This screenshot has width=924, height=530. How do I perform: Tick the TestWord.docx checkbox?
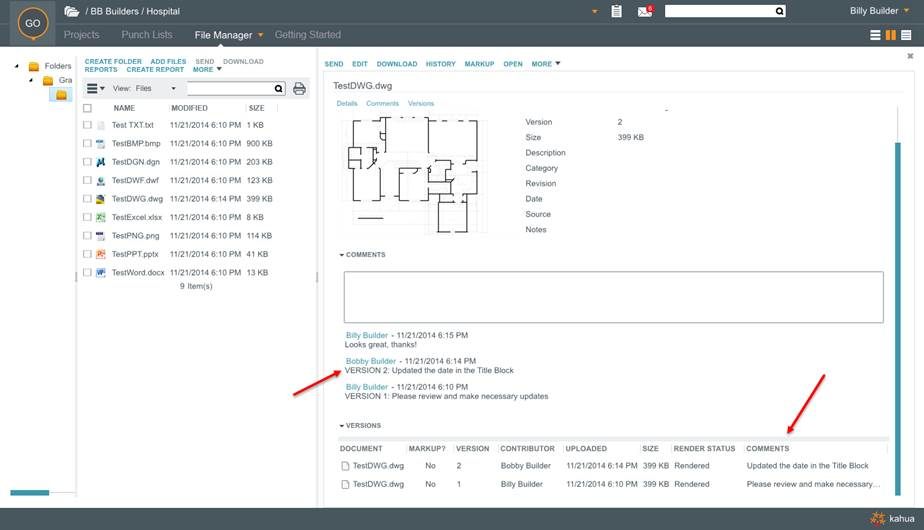[88, 273]
